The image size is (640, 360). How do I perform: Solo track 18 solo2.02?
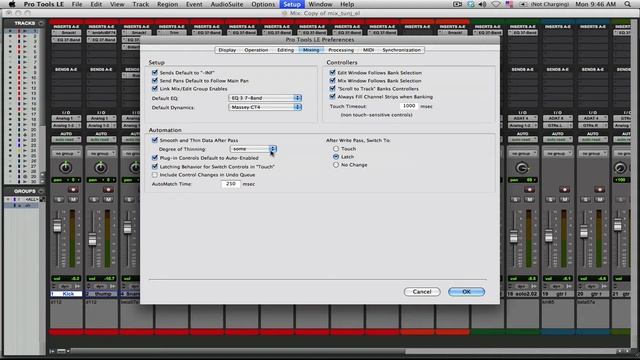(x=515, y=200)
